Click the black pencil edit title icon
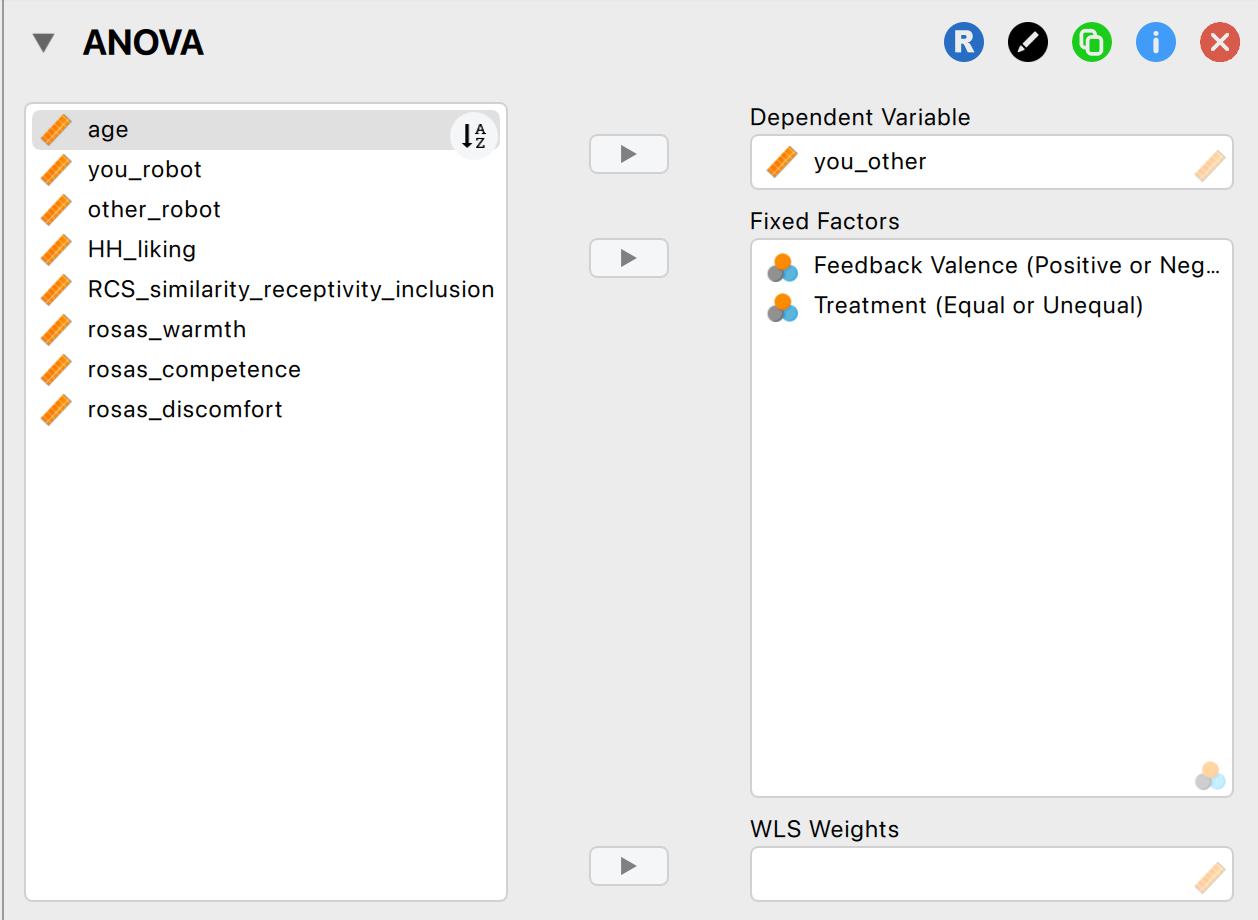The image size is (1258, 920). [x=1028, y=43]
